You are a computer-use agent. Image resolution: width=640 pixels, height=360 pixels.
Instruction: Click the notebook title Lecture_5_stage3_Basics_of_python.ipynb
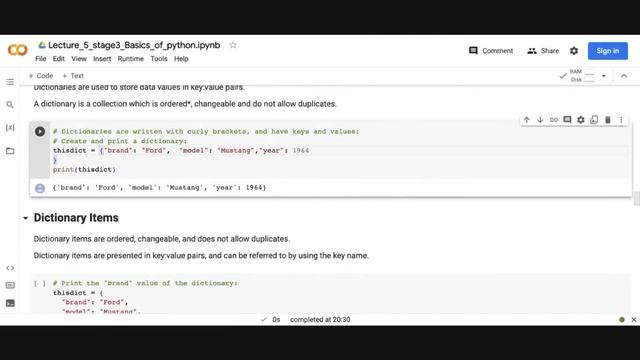coord(134,45)
